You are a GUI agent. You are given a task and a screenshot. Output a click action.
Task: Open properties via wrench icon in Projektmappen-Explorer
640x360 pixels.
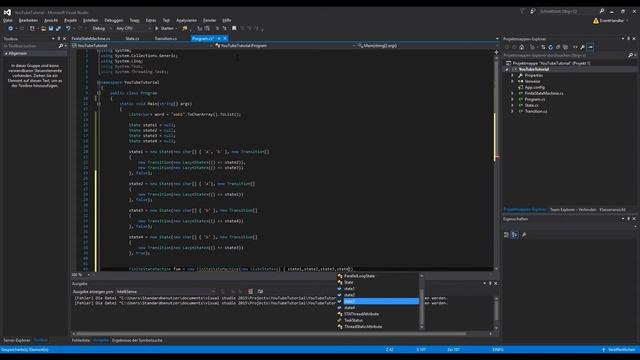tap(582, 47)
